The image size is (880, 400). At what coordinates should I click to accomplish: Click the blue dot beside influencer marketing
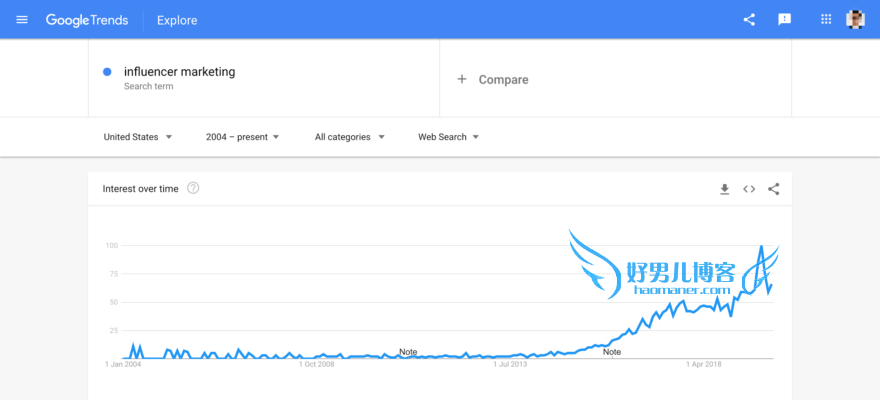click(x=107, y=72)
